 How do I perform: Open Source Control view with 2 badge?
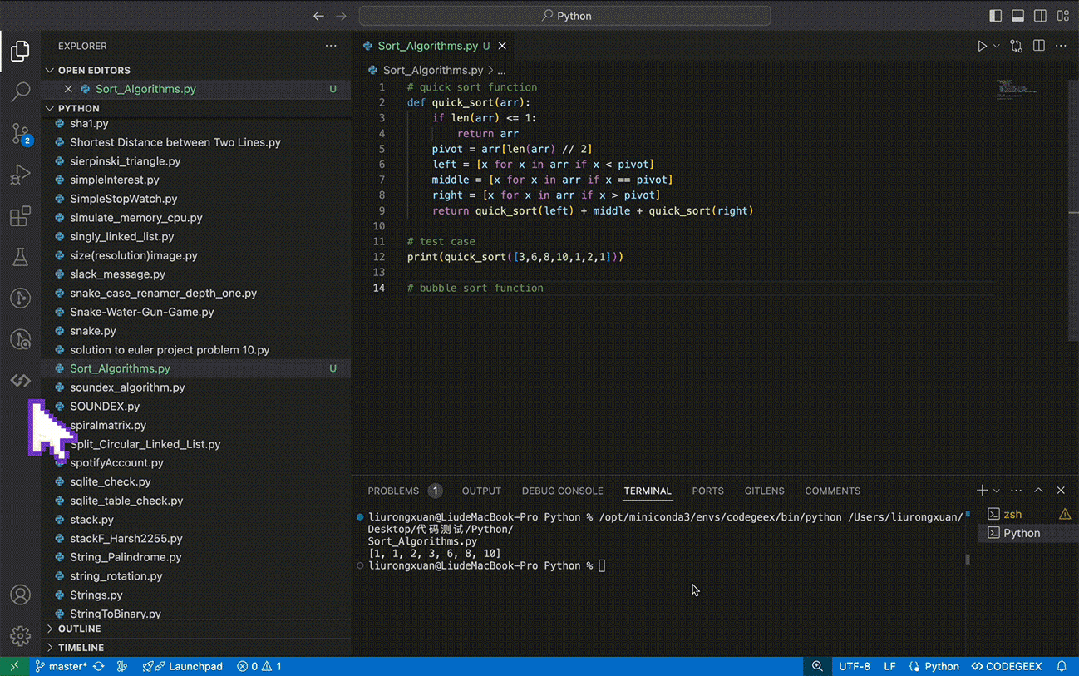(20, 134)
